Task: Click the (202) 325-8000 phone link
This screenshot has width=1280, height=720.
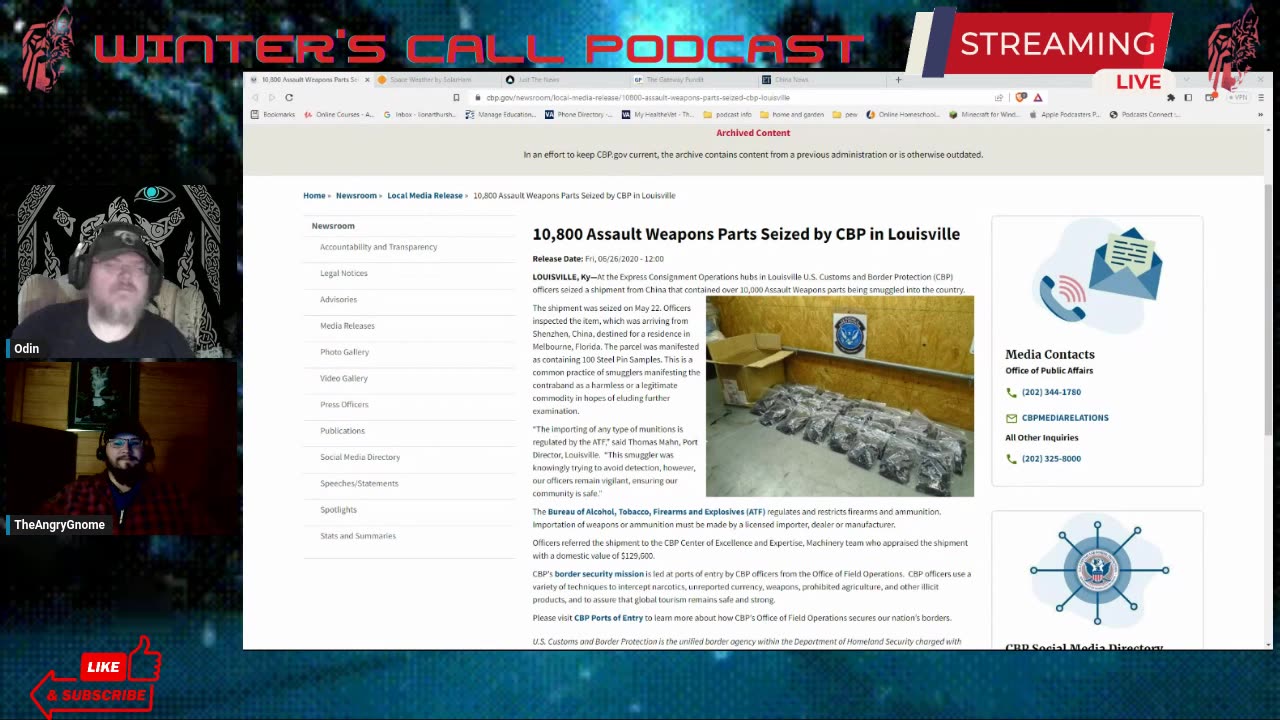Action: point(1051,459)
